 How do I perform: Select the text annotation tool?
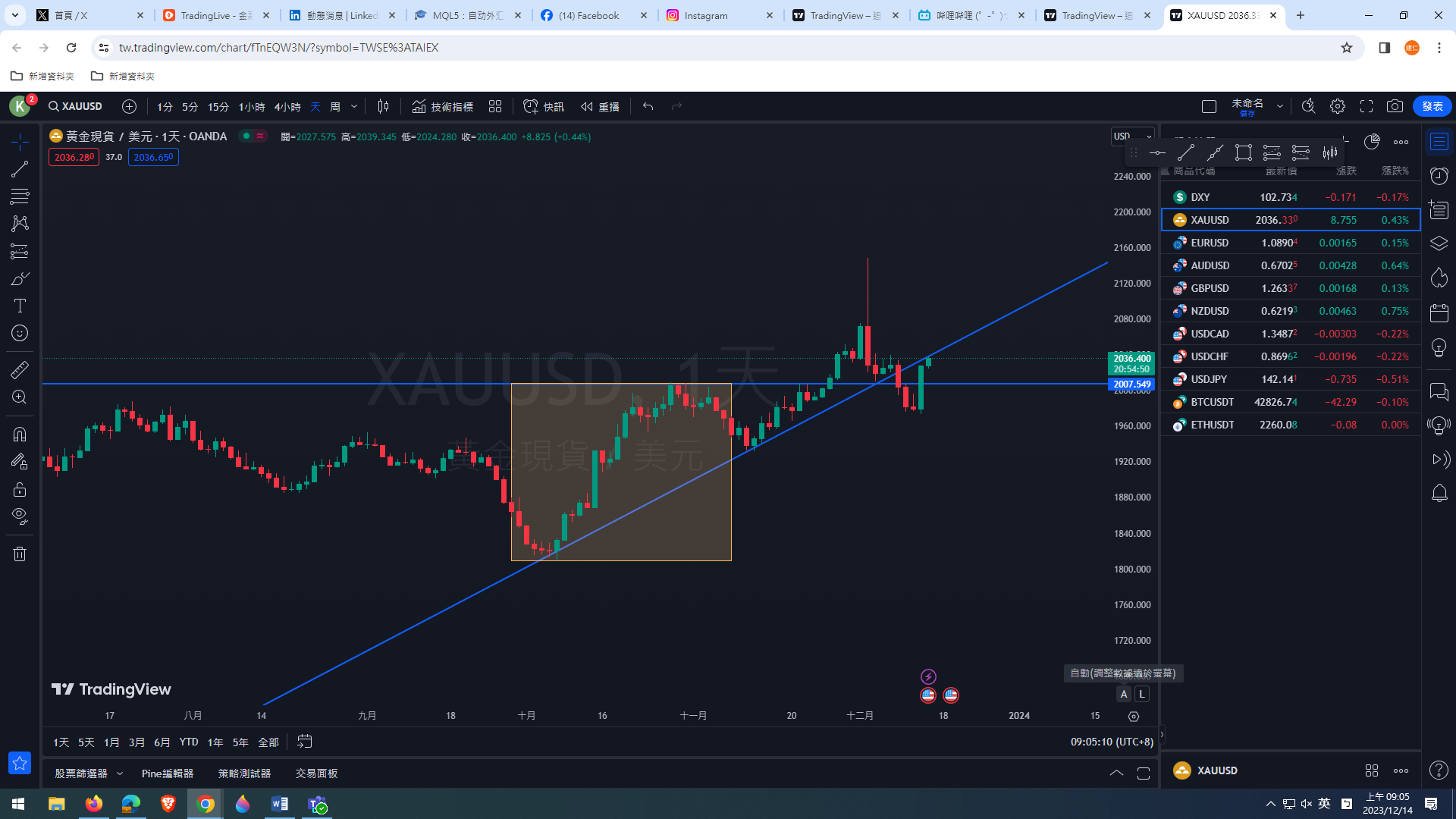20,306
